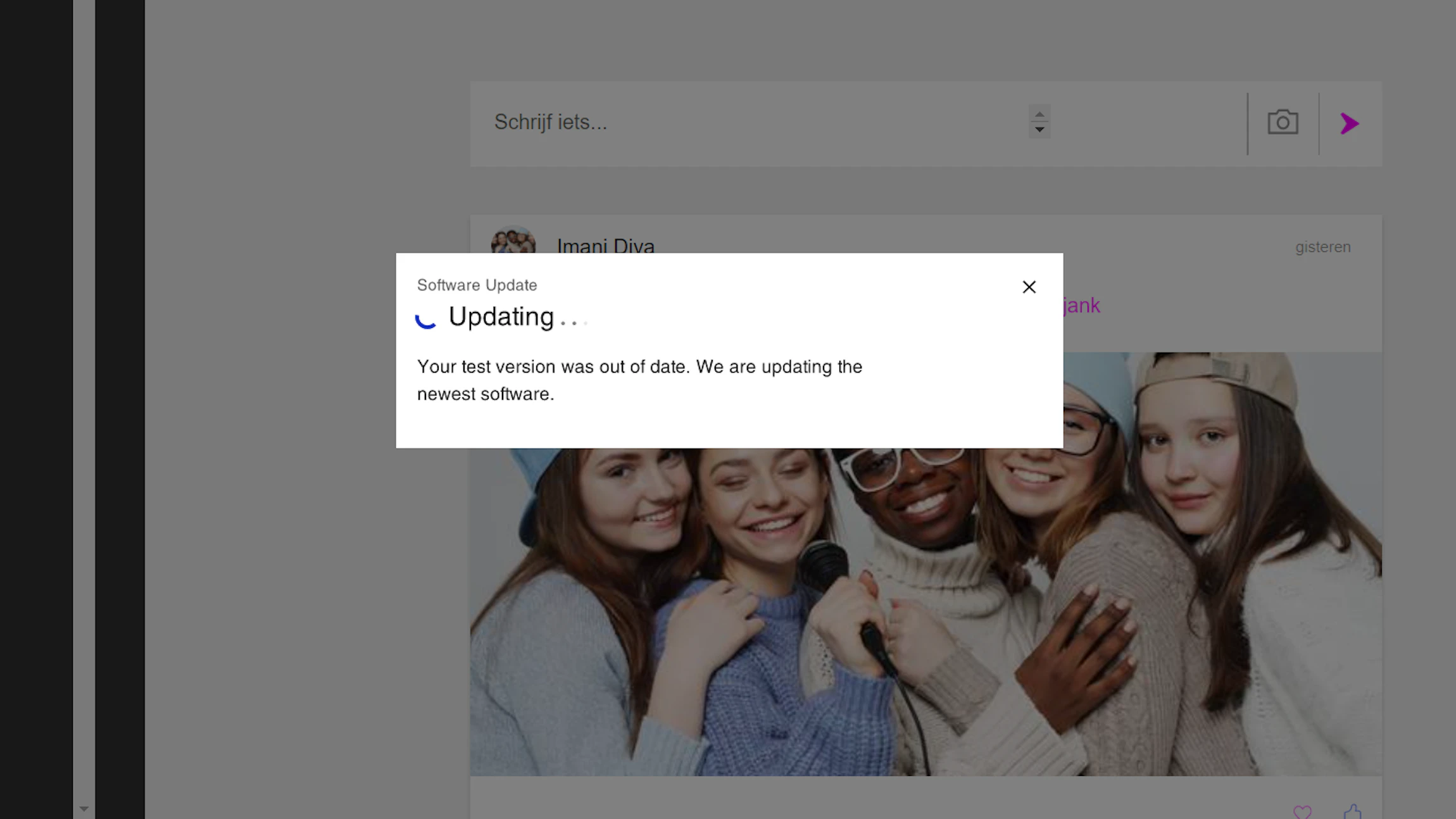Click the heart icon under the post
This screenshot has height=819, width=1456.
click(x=1302, y=811)
